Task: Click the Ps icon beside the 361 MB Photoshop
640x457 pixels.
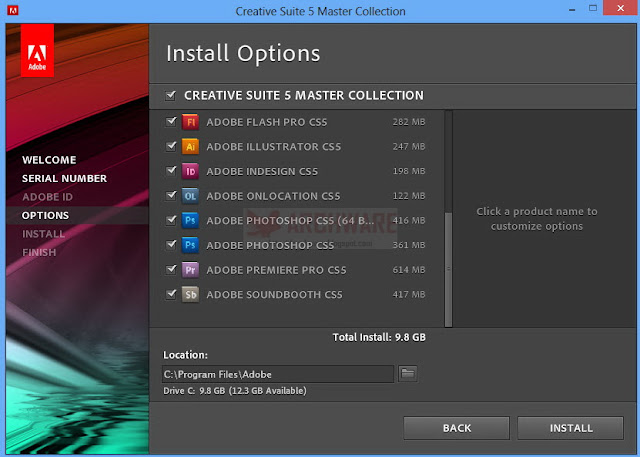Action: [x=190, y=245]
